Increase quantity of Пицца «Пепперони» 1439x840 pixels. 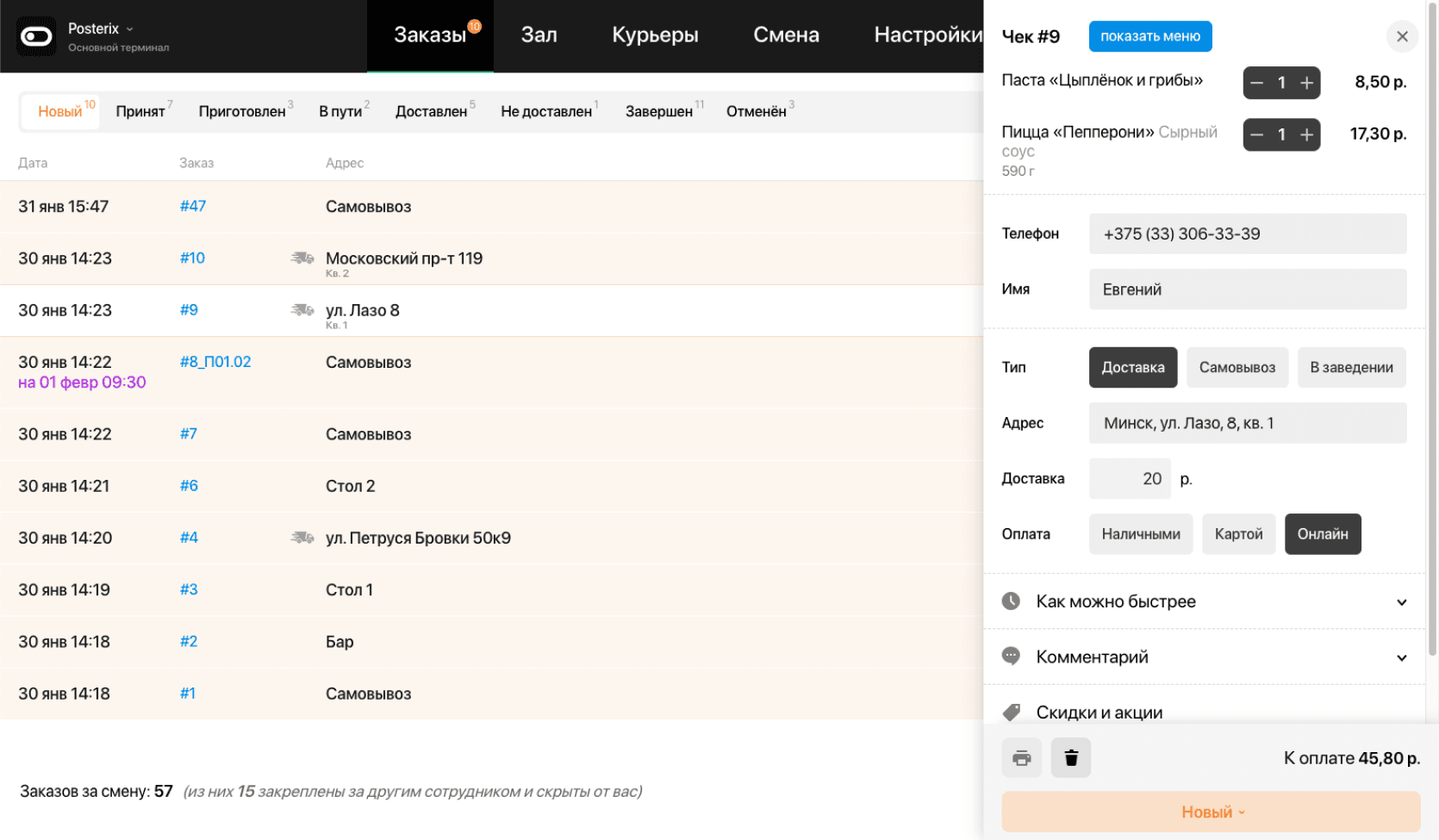[x=1307, y=134]
